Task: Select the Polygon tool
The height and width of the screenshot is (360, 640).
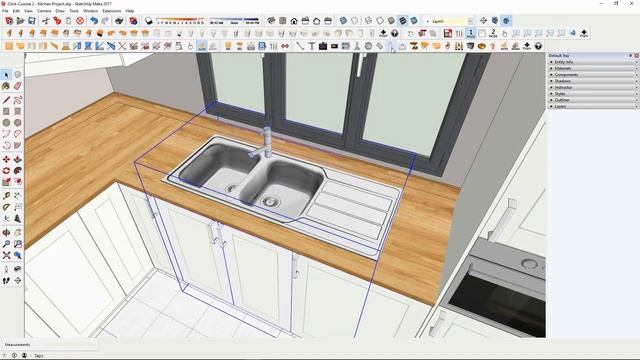Action: point(18,122)
